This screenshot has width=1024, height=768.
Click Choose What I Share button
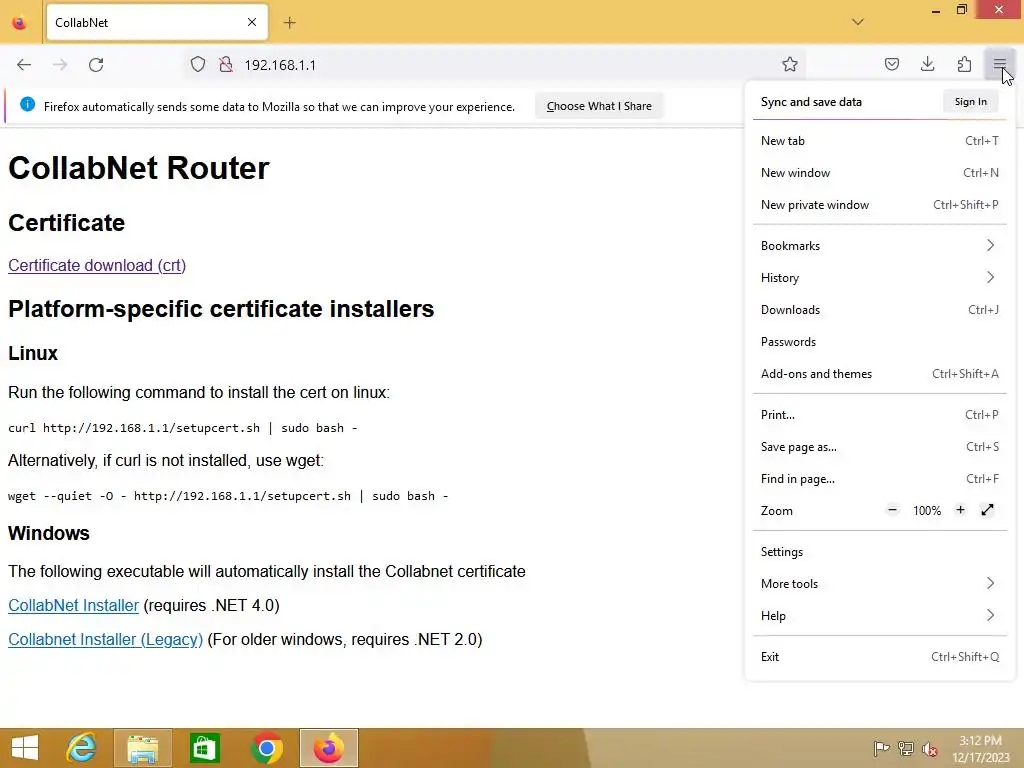tap(599, 106)
